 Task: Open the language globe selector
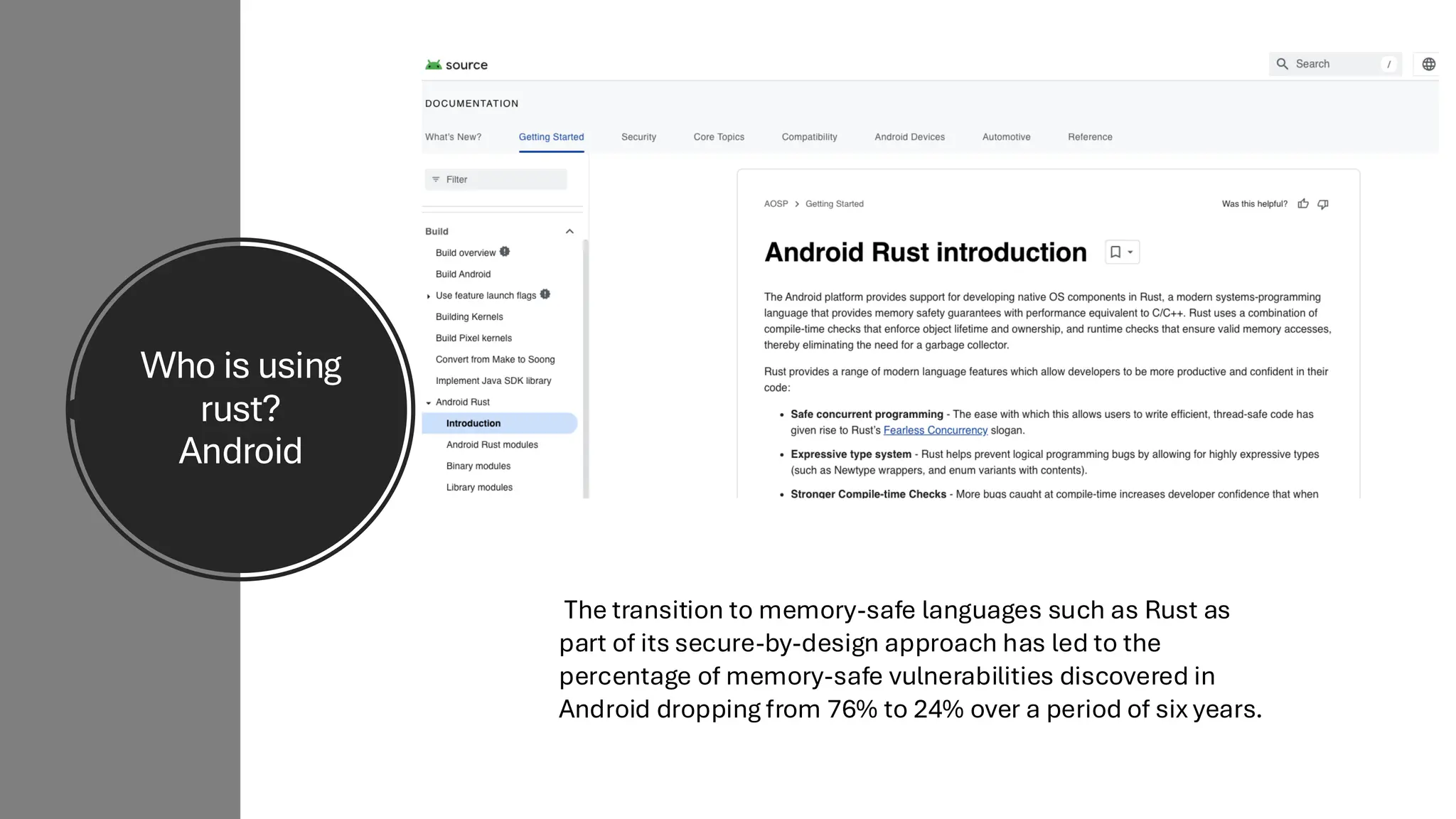coord(1428,64)
